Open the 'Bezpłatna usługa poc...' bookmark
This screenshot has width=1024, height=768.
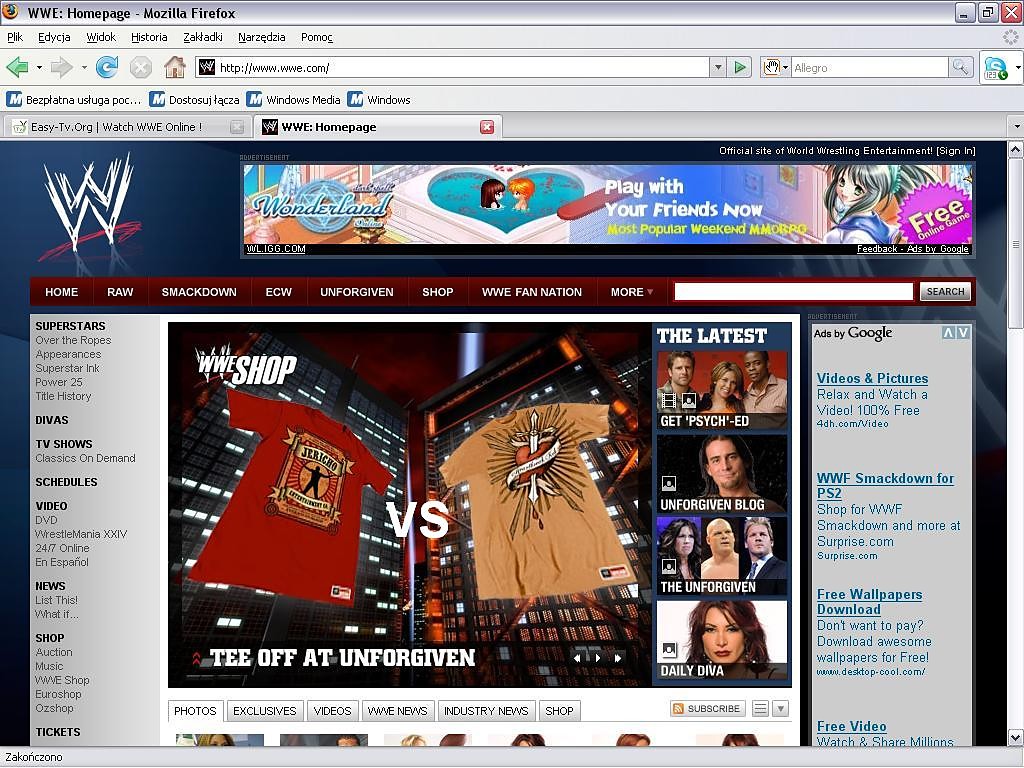click(x=74, y=100)
